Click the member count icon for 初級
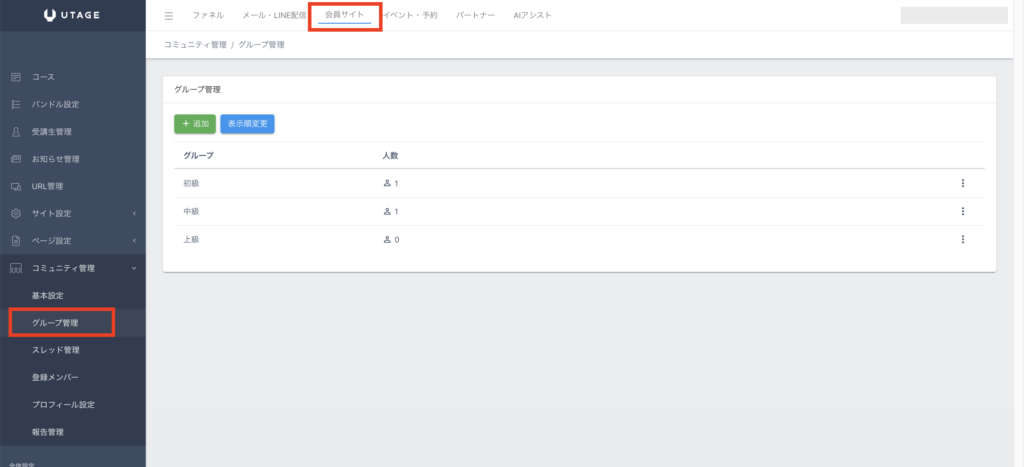 pos(387,184)
